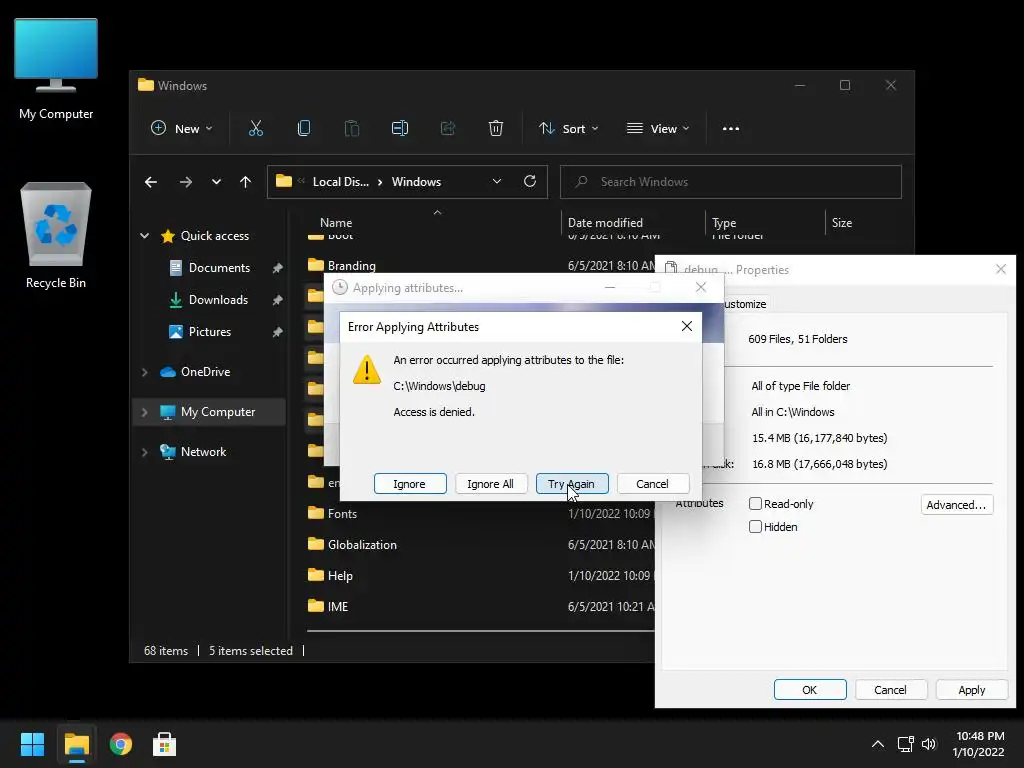This screenshot has width=1024, height=768.
Task: Click the Ignore All button
Action: coord(491,484)
